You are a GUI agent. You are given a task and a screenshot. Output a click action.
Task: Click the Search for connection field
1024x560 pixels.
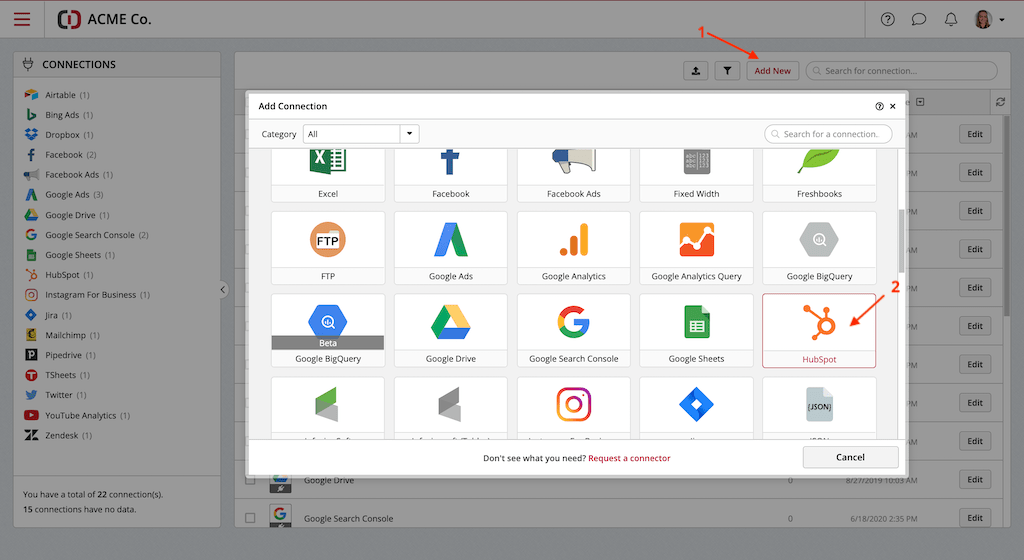(x=901, y=70)
